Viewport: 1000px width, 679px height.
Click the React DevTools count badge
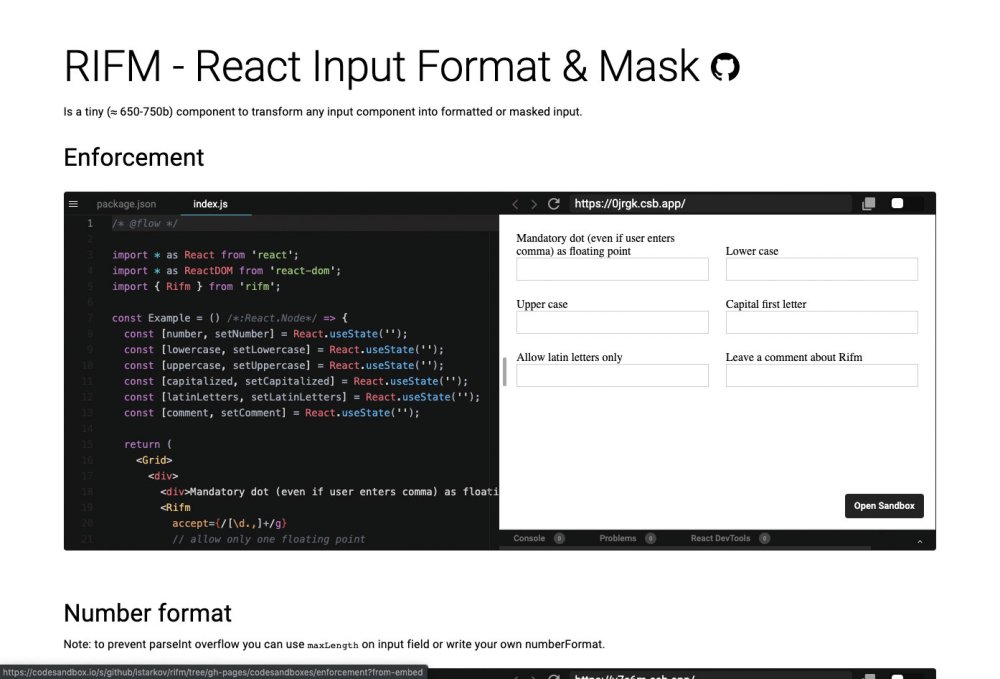coord(765,538)
